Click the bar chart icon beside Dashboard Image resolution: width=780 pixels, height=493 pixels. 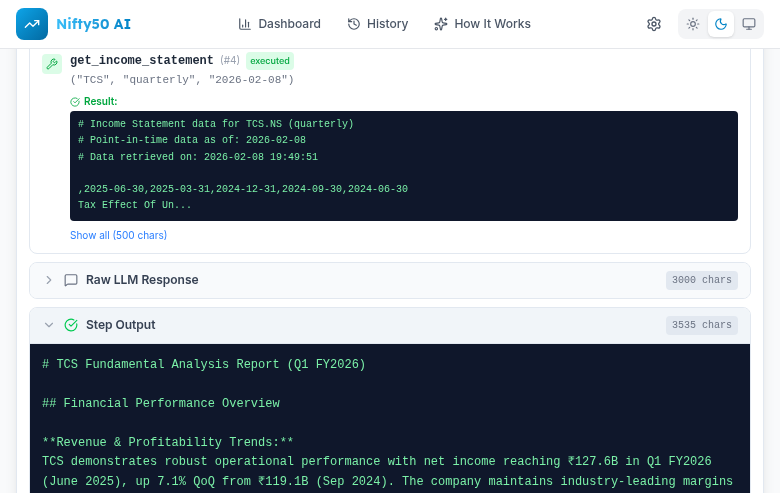[245, 24]
